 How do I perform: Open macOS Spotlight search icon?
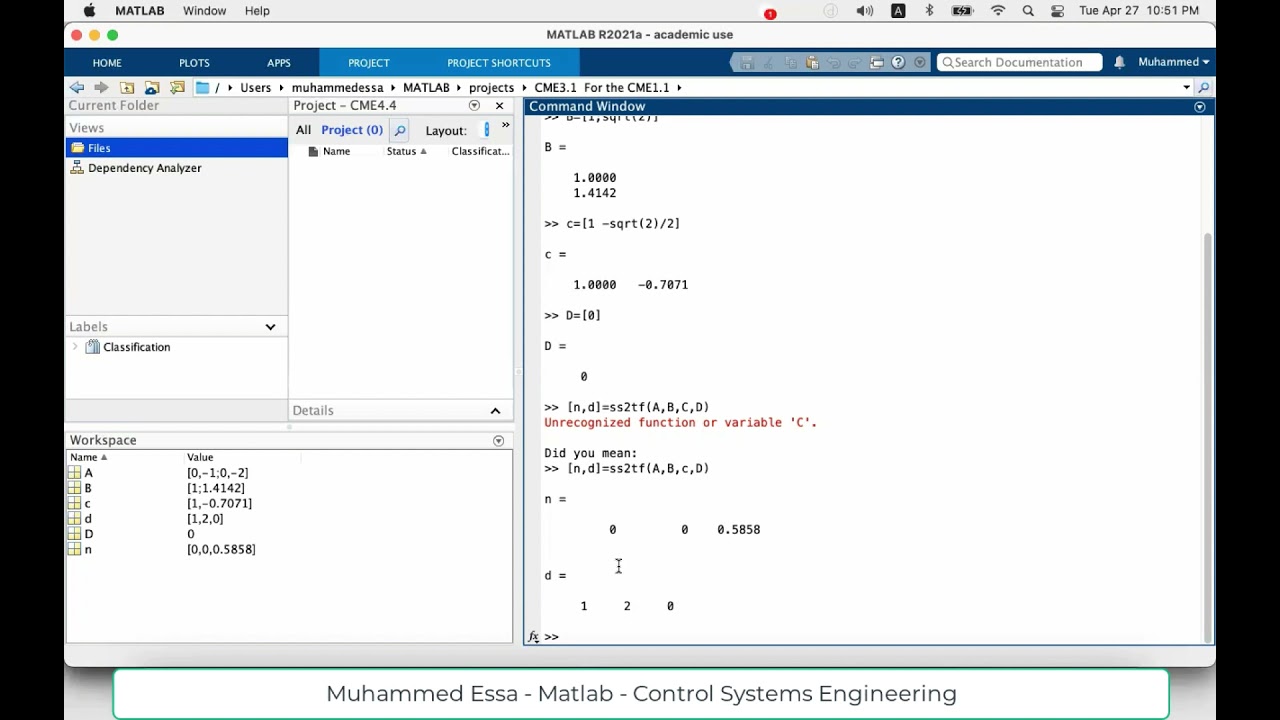[1028, 11]
